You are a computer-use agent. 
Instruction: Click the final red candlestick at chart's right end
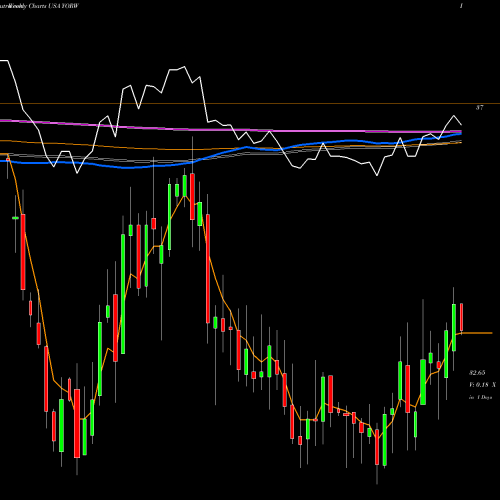pos(462,317)
